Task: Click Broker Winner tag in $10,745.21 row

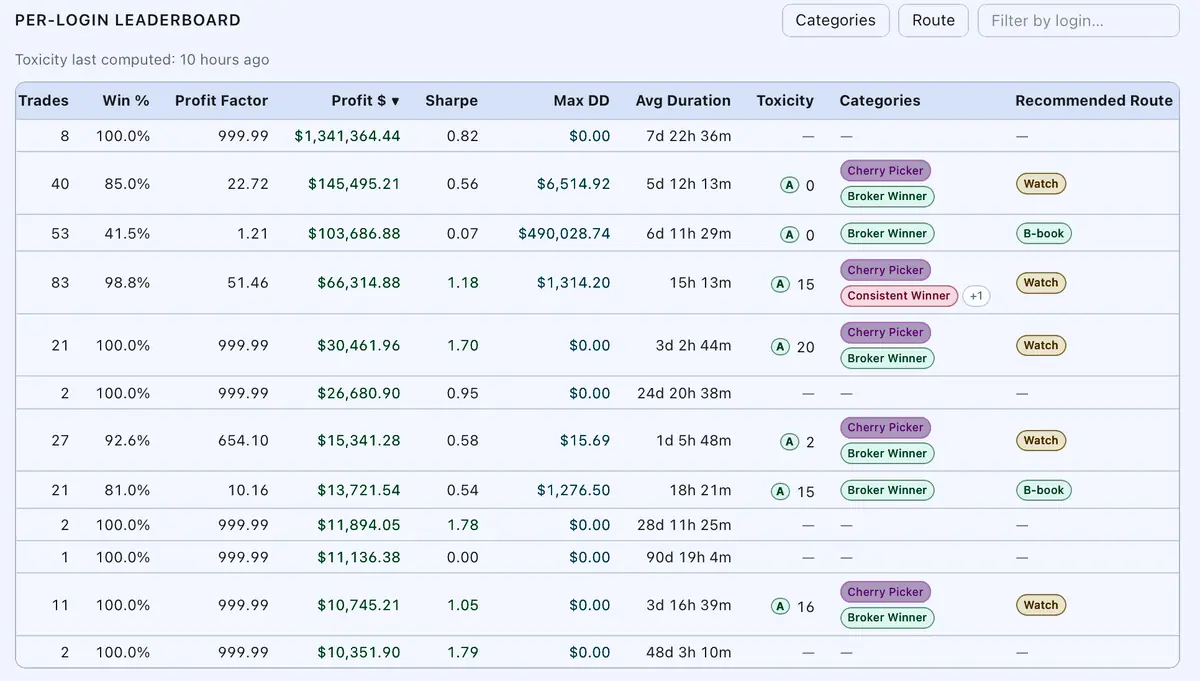Action: pyautogui.click(x=887, y=618)
